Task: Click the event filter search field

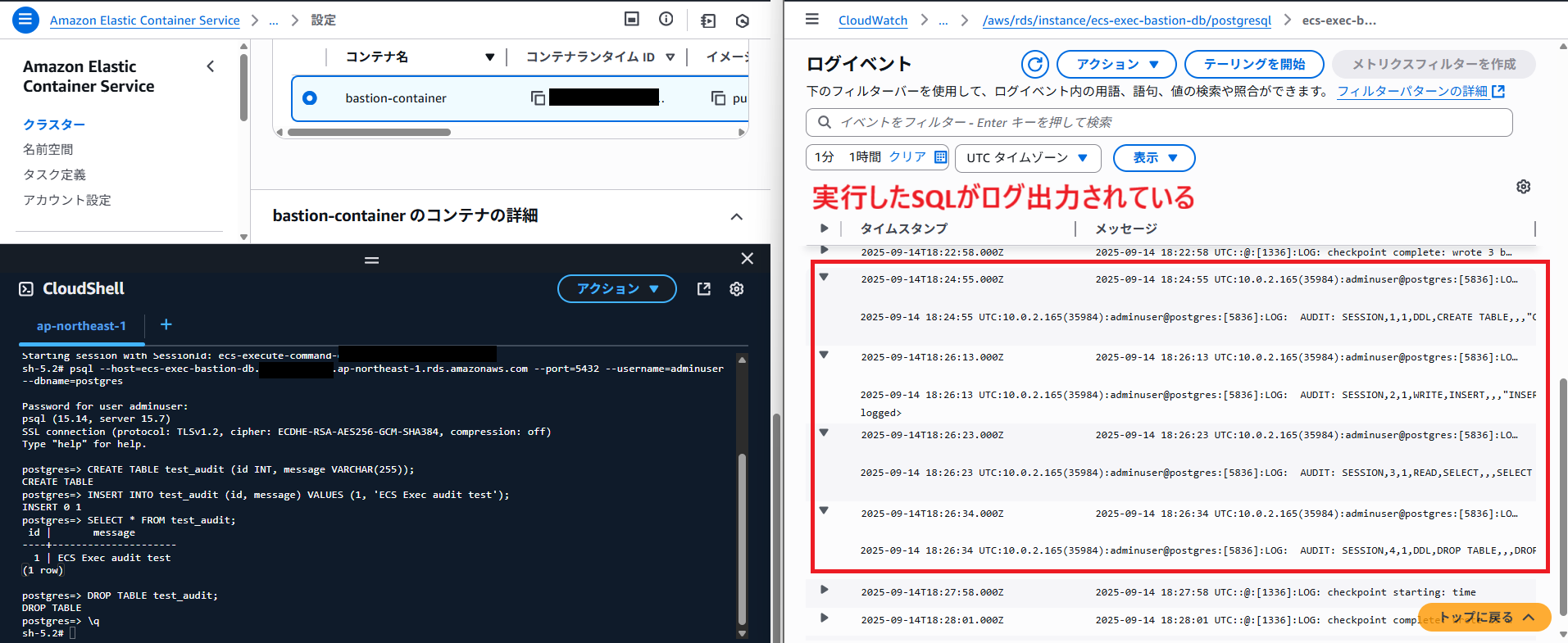Action: tap(1159, 122)
